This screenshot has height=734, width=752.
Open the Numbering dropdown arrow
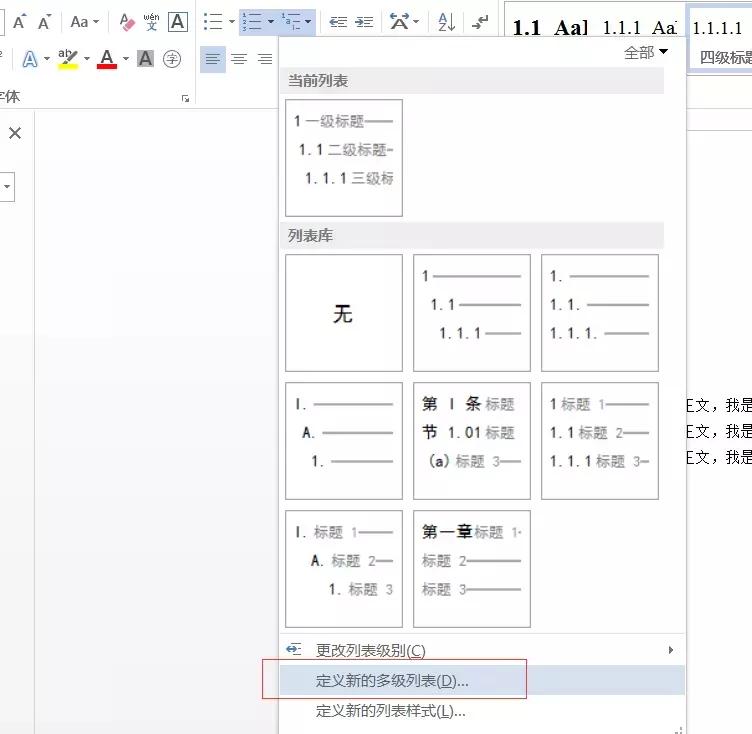270,22
